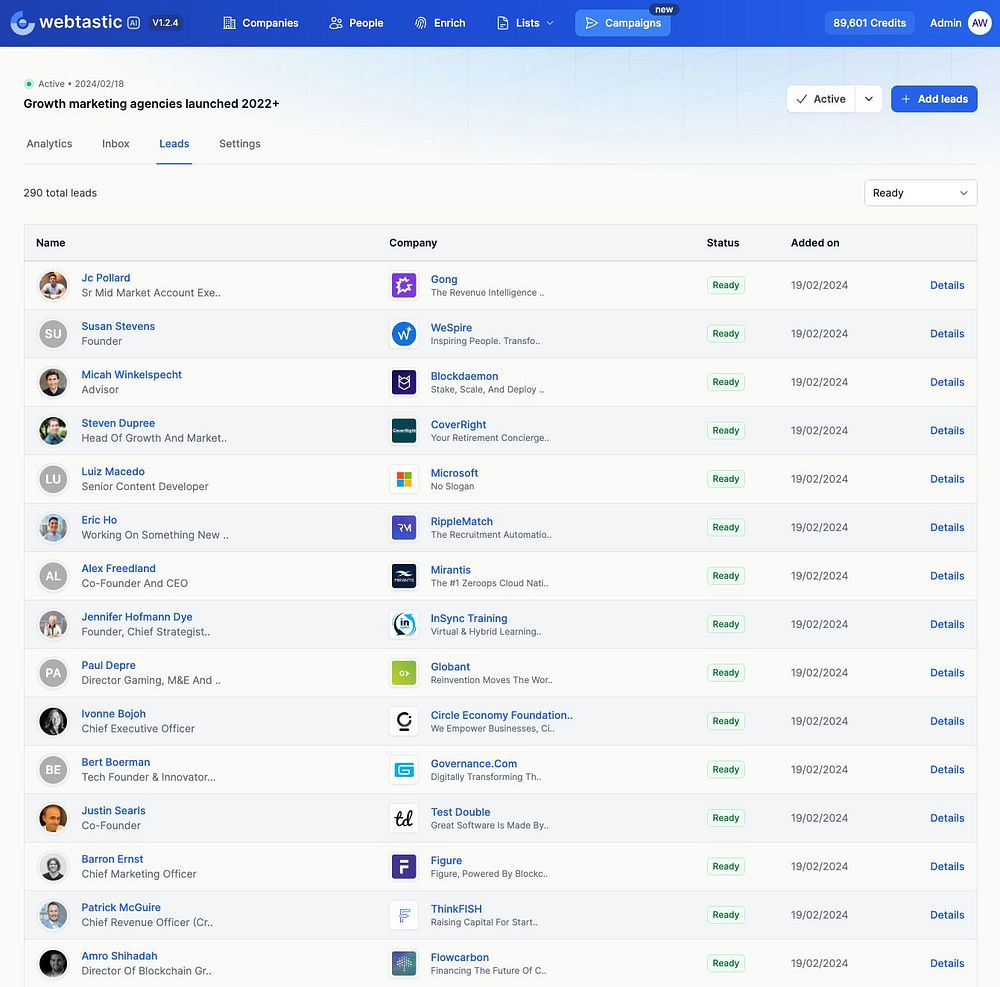This screenshot has width=1000, height=987.
Task: Open the Ready status filter dropdown
Action: pyautogui.click(x=920, y=193)
